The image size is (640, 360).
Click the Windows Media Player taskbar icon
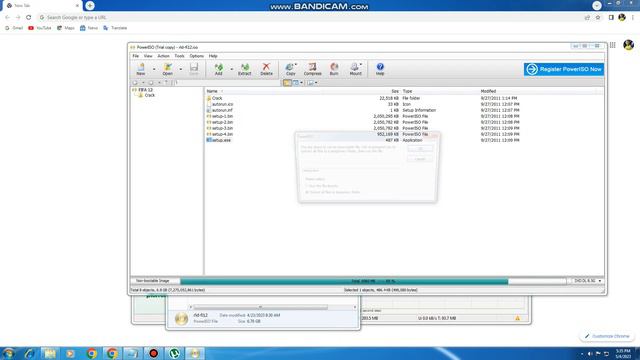click(x=70, y=353)
